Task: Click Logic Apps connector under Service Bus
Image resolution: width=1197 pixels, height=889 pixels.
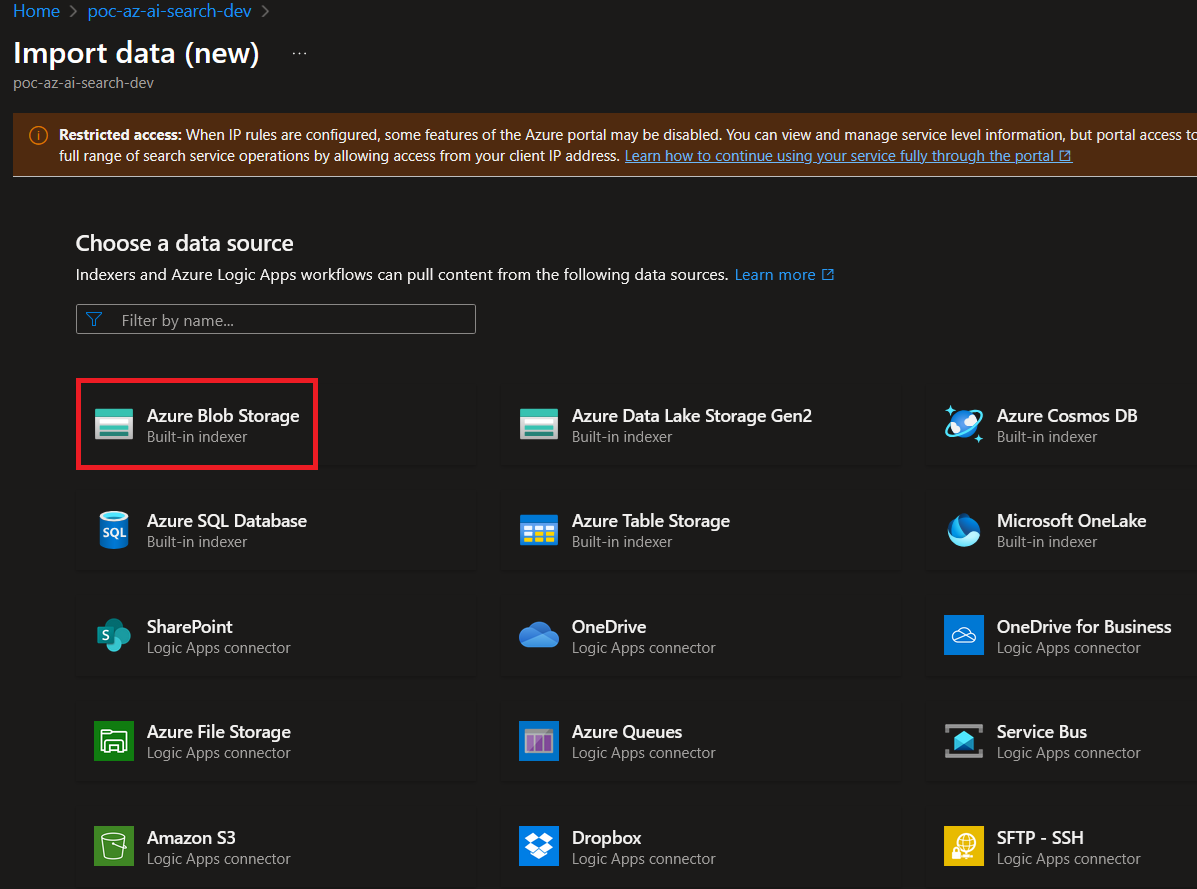Action: click(x=1068, y=753)
